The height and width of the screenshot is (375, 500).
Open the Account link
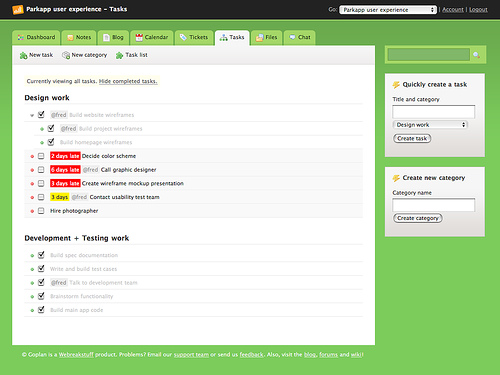click(453, 10)
